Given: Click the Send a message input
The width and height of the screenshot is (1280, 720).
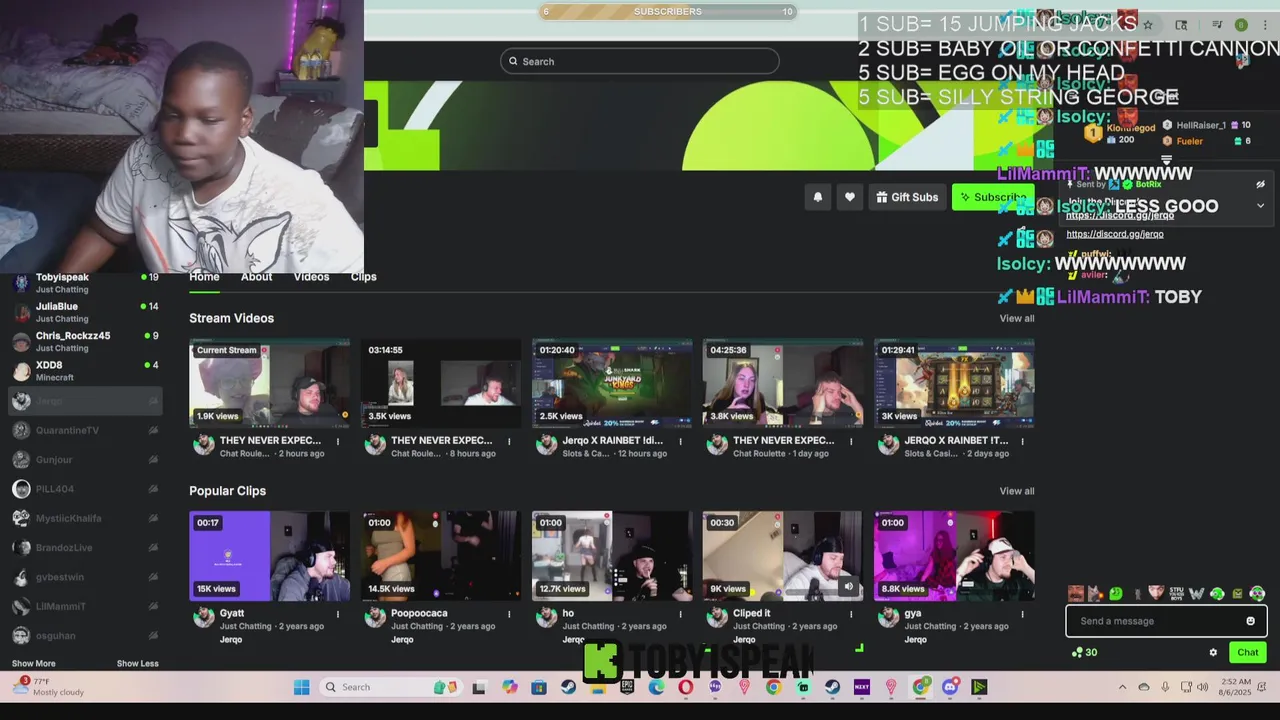Looking at the screenshot, I should [x=1166, y=621].
